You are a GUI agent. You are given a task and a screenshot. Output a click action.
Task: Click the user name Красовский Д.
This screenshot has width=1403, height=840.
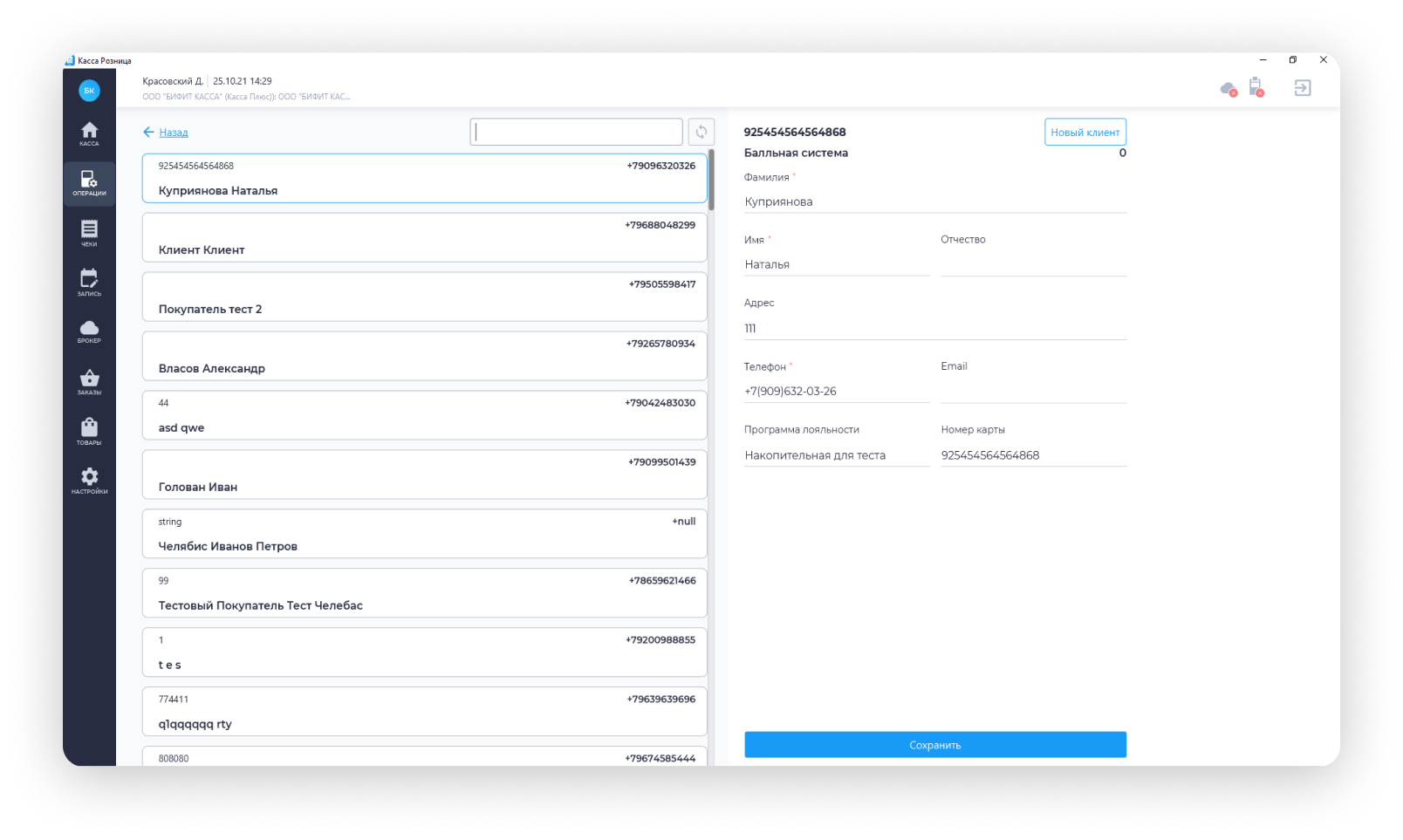173,81
